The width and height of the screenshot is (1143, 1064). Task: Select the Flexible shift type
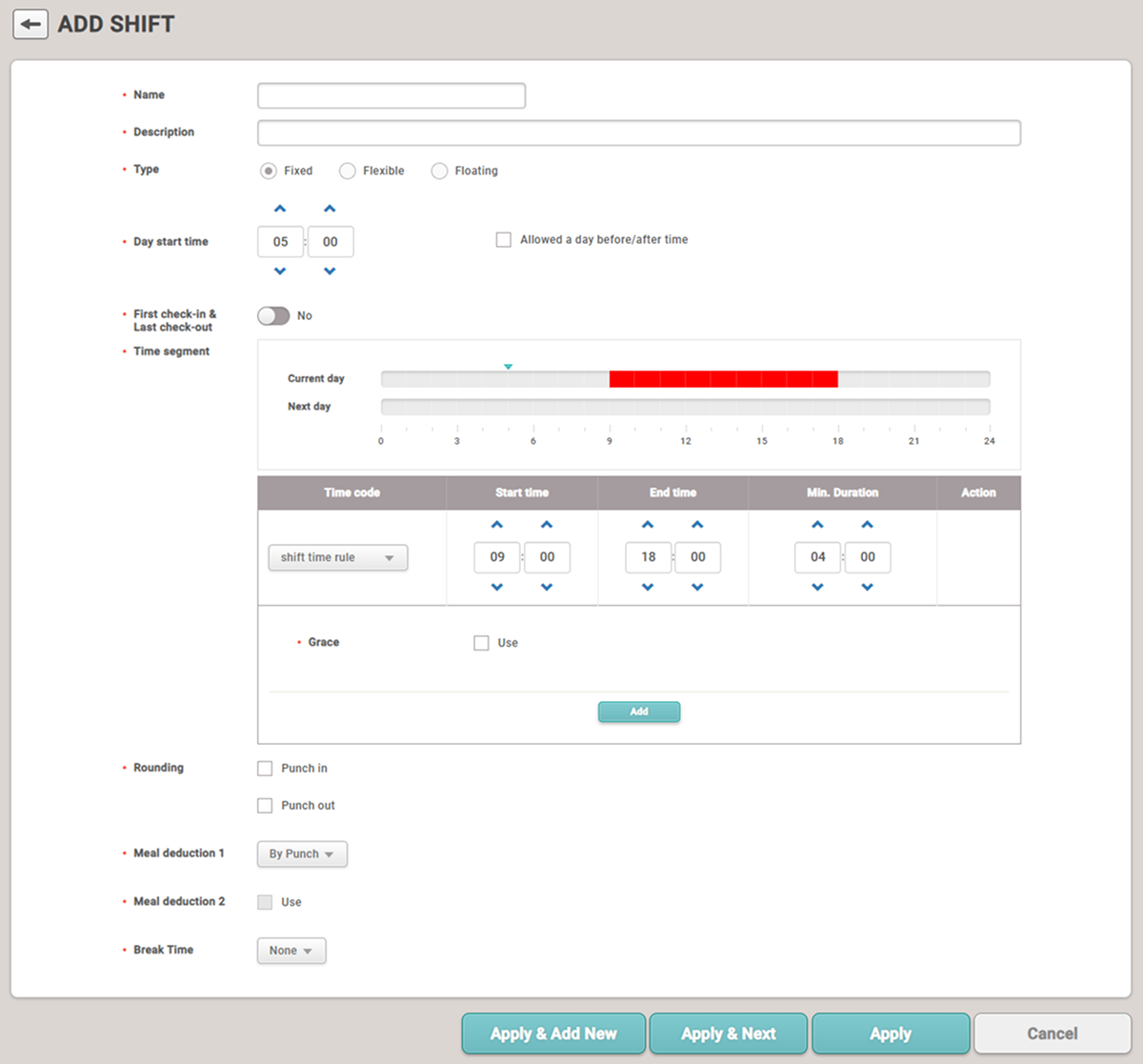(348, 171)
